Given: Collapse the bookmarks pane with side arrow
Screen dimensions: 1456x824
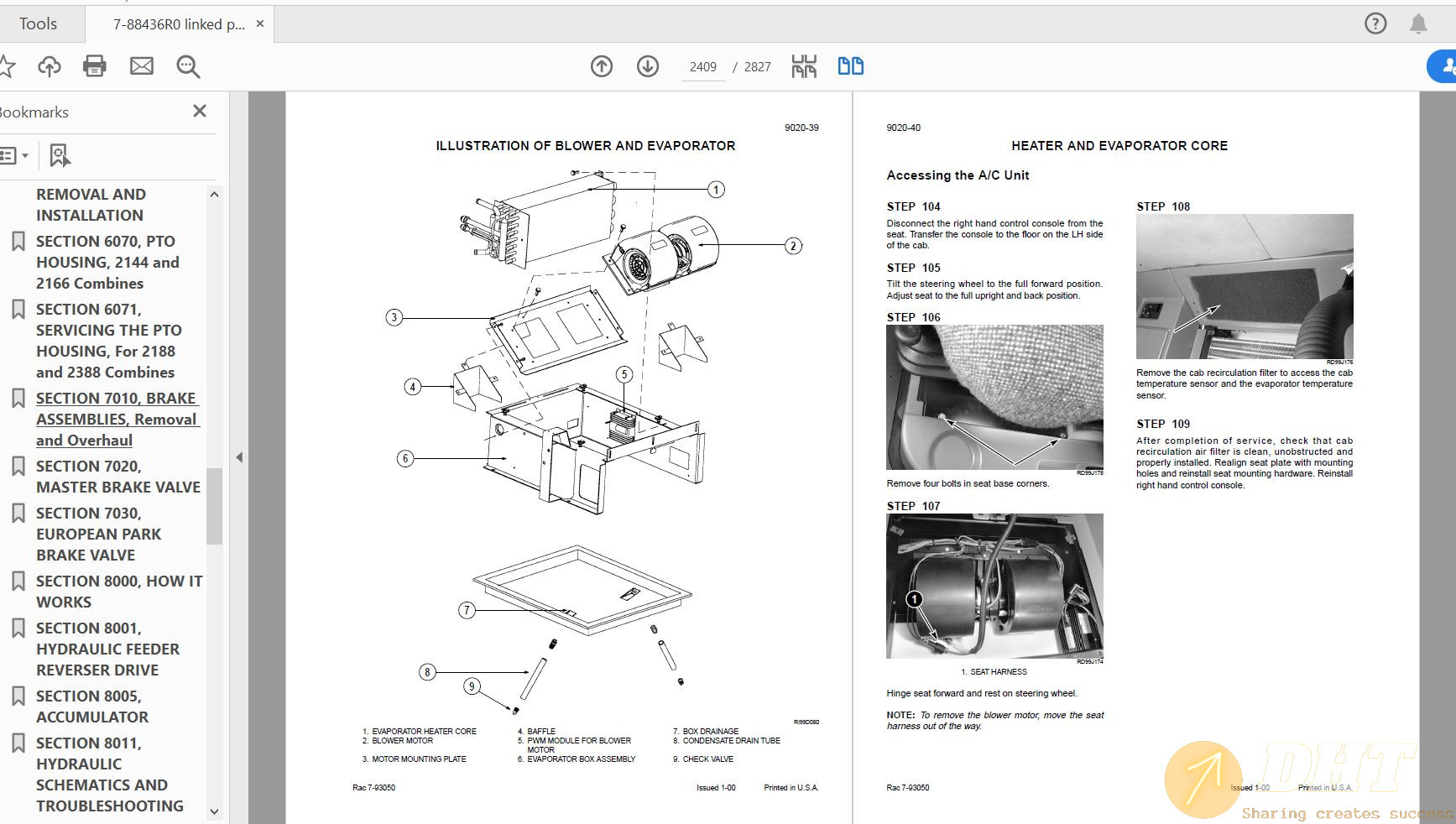Looking at the screenshot, I should [239, 457].
